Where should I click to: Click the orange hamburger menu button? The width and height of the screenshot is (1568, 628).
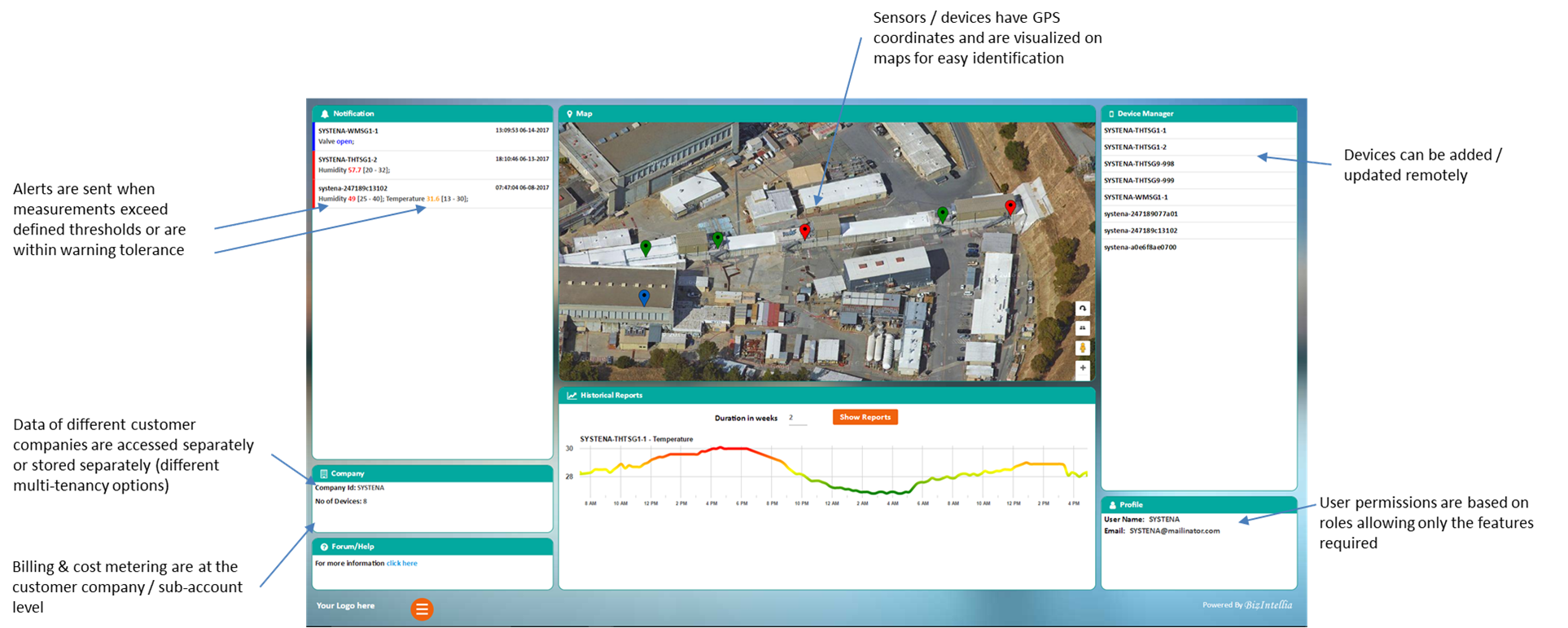pos(422,609)
